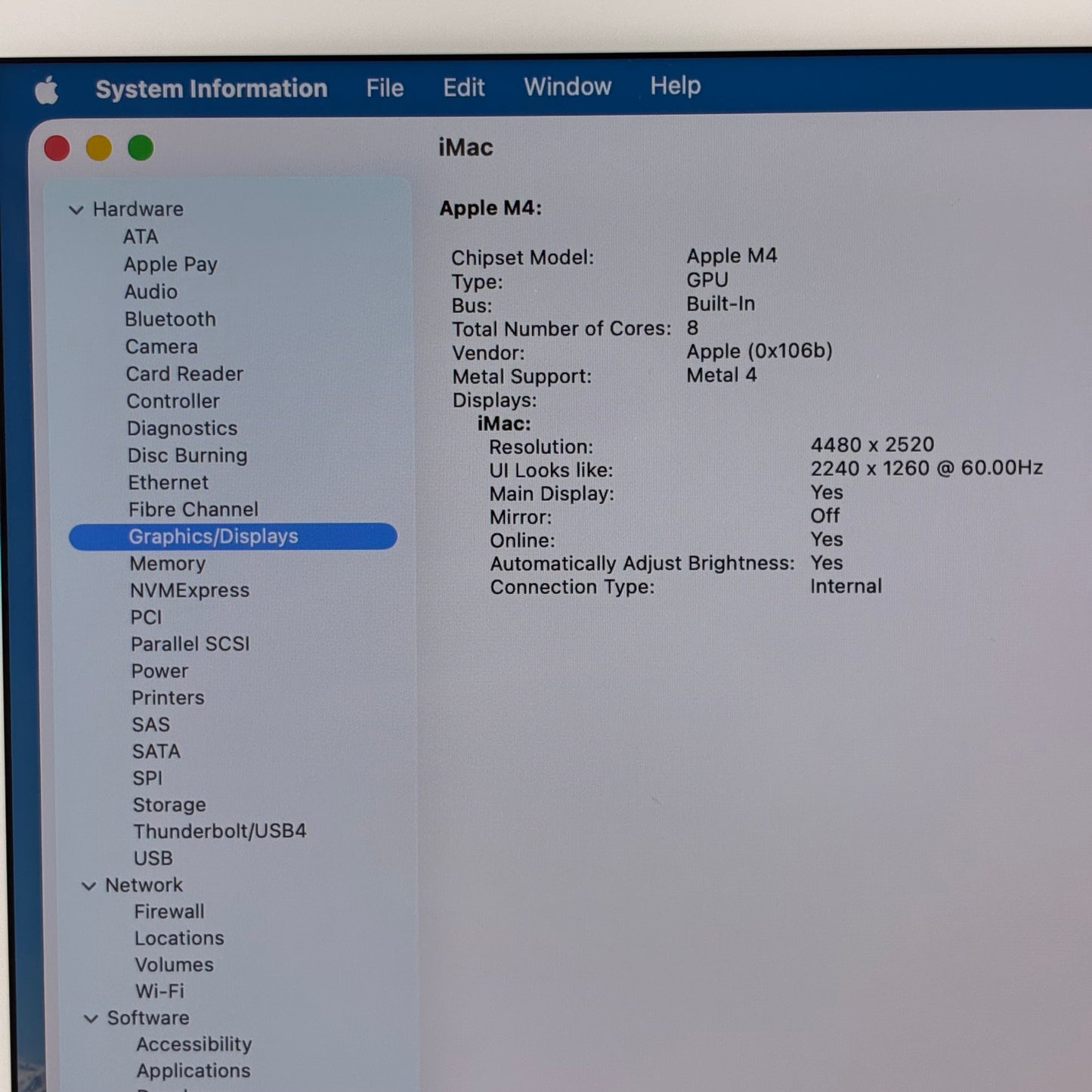
Task: Click the 'Apple M4:' heading
Action: click(x=491, y=208)
